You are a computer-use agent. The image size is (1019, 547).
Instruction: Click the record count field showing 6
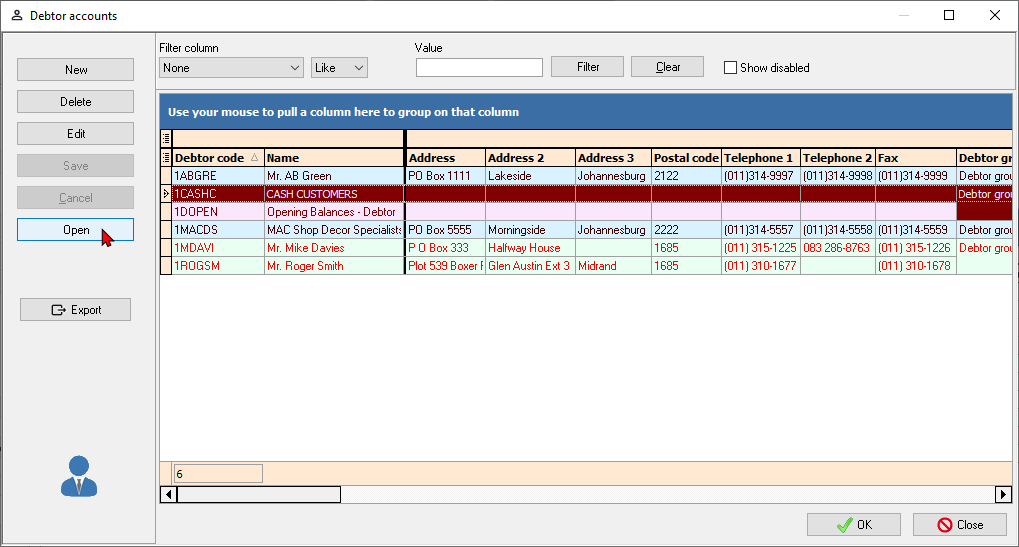[218, 474]
